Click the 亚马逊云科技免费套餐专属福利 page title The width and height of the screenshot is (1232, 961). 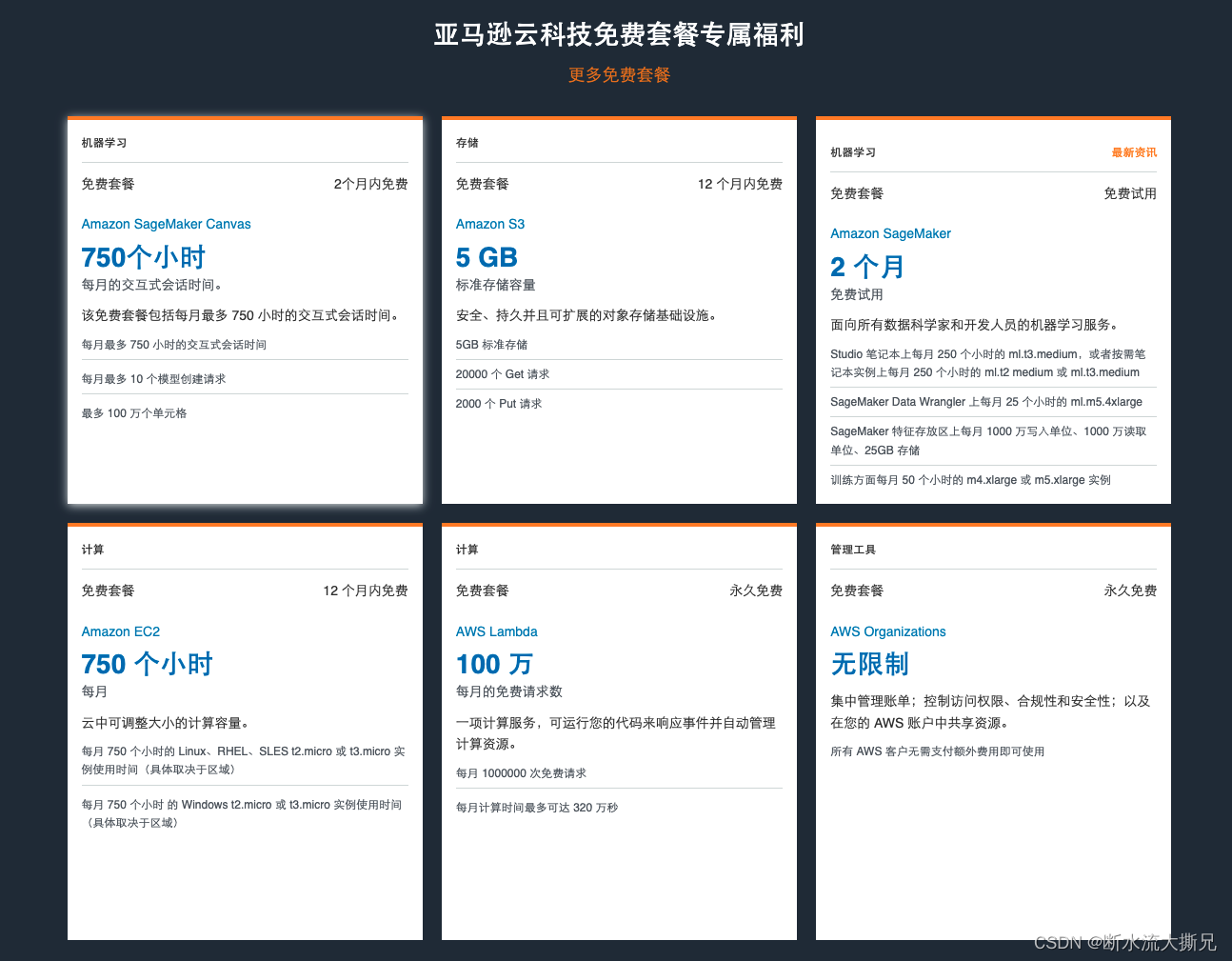(x=619, y=34)
